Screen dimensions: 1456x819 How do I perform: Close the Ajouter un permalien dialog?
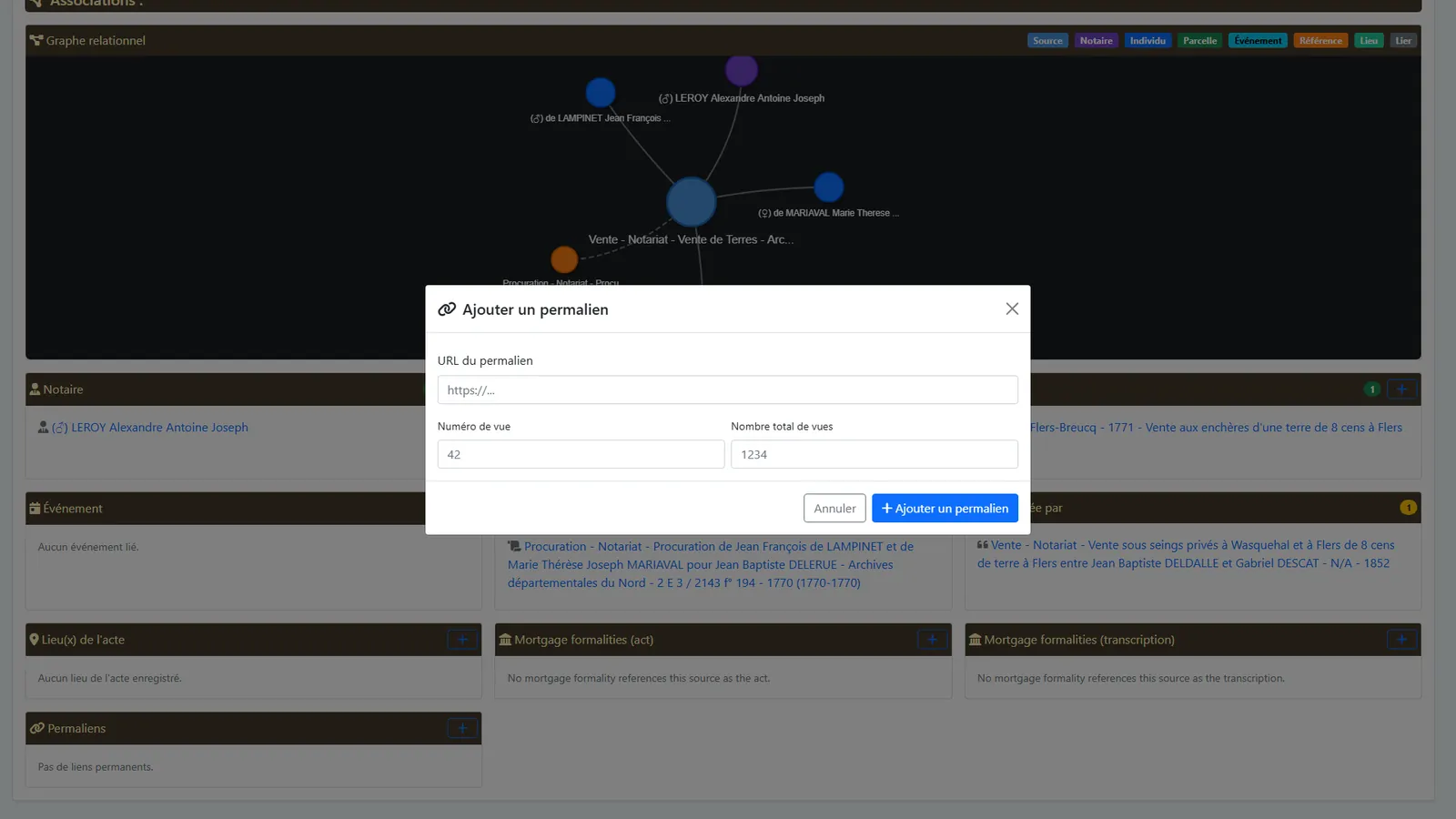1012,309
